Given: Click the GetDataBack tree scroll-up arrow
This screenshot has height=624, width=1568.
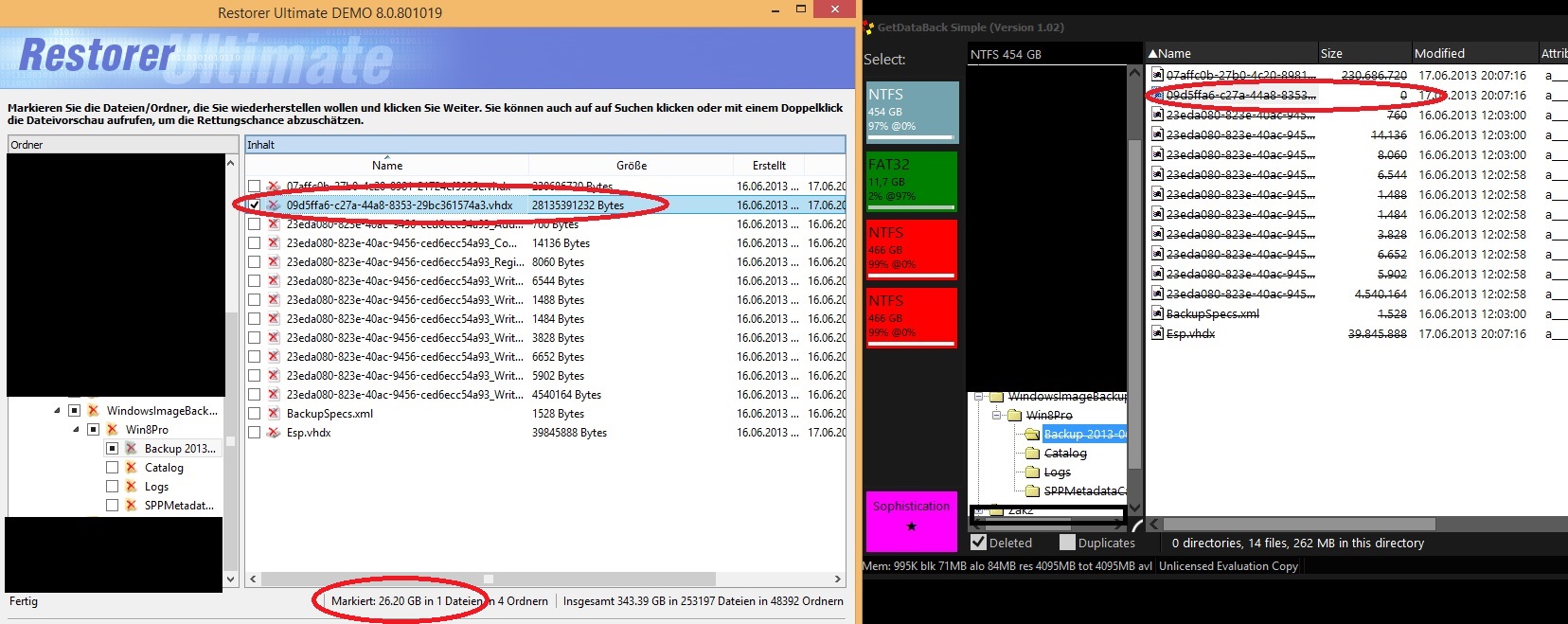Looking at the screenshot, I should (x=1134, y=73).
